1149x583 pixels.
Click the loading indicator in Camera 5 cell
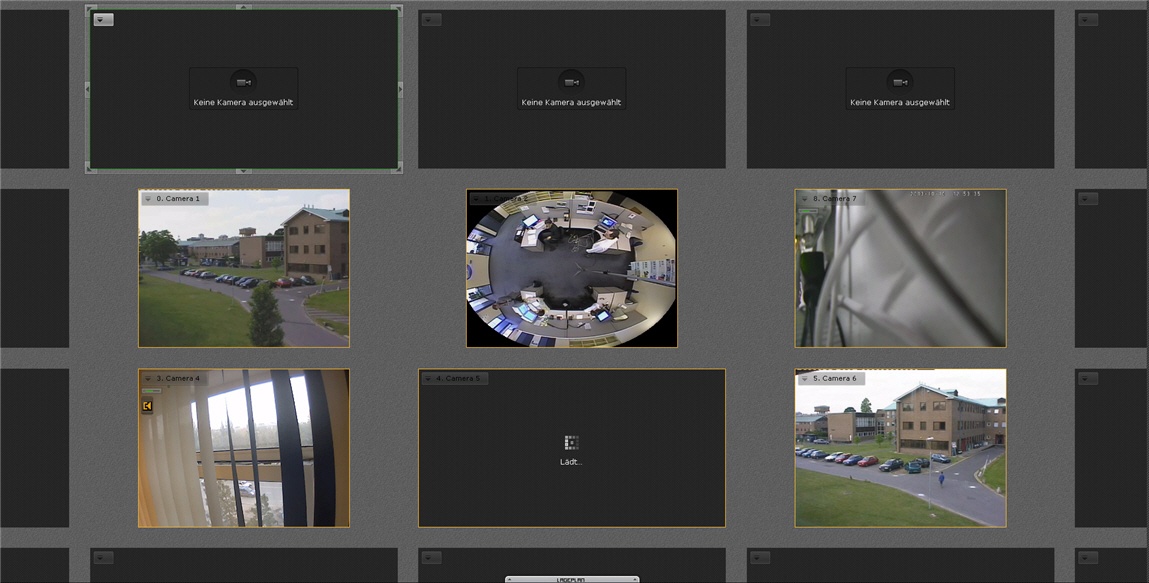point(571,442)
